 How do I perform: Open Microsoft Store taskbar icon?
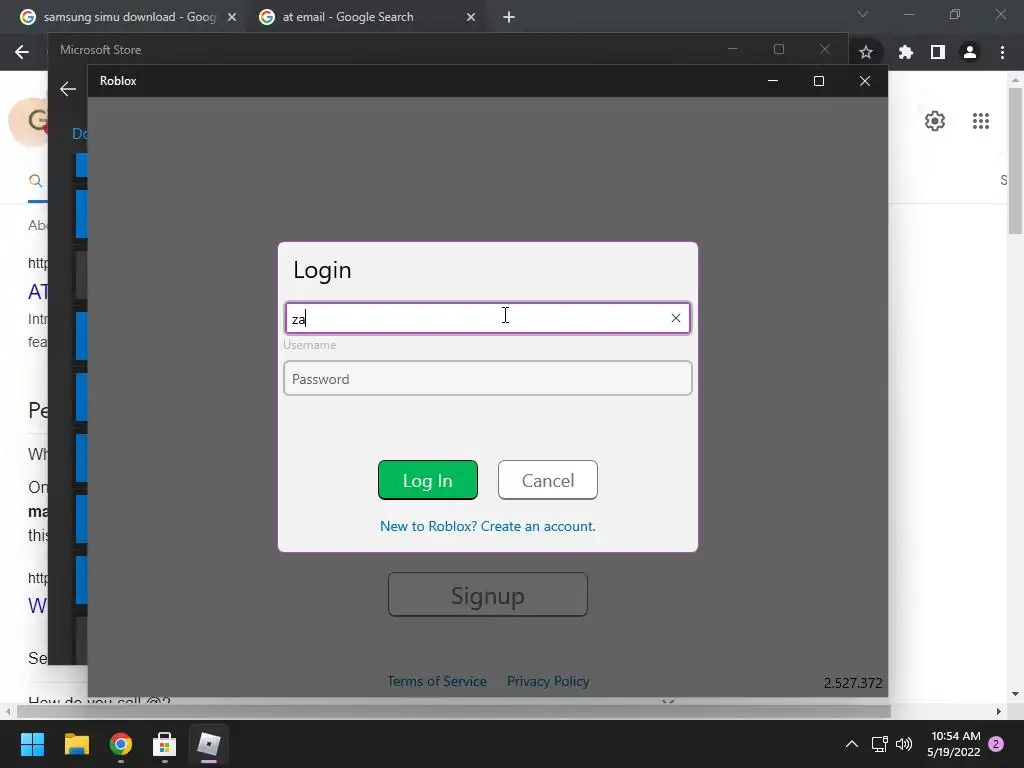165,744
